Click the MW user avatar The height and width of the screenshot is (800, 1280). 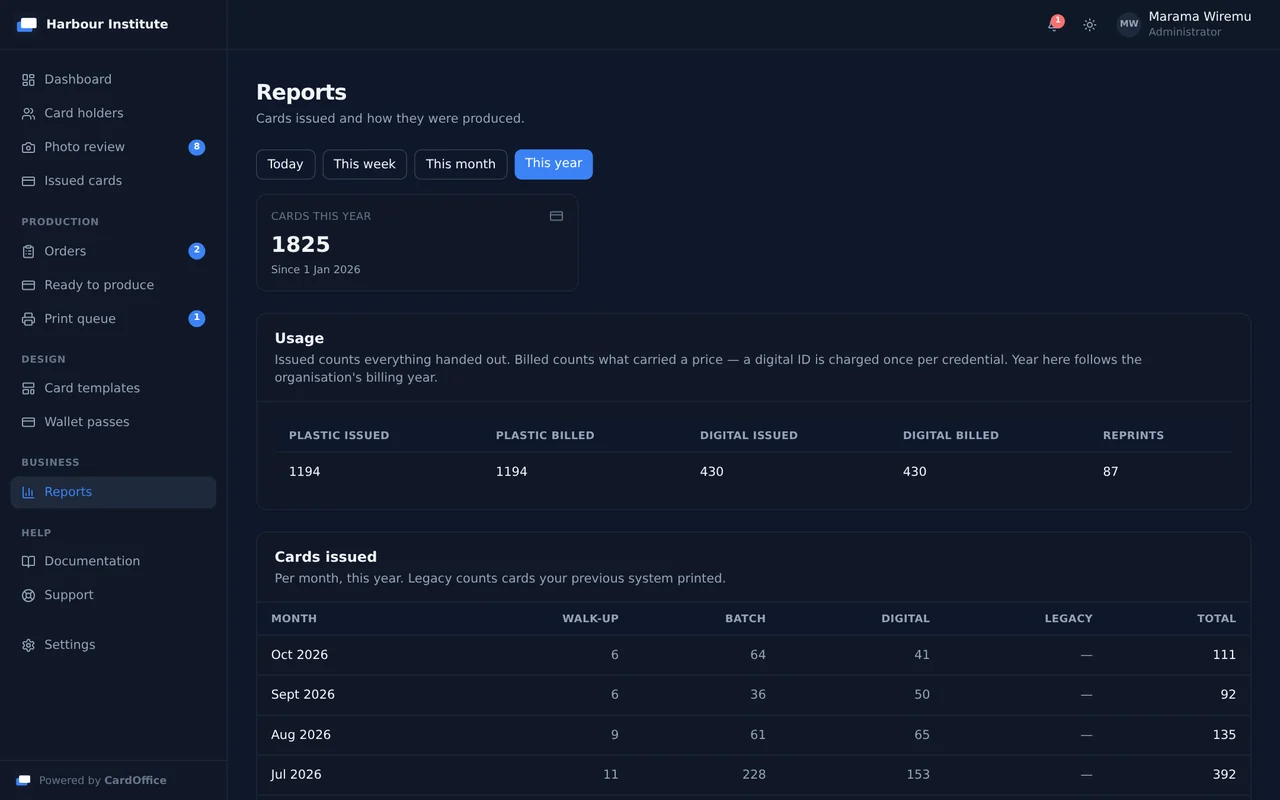(1129, 24)
